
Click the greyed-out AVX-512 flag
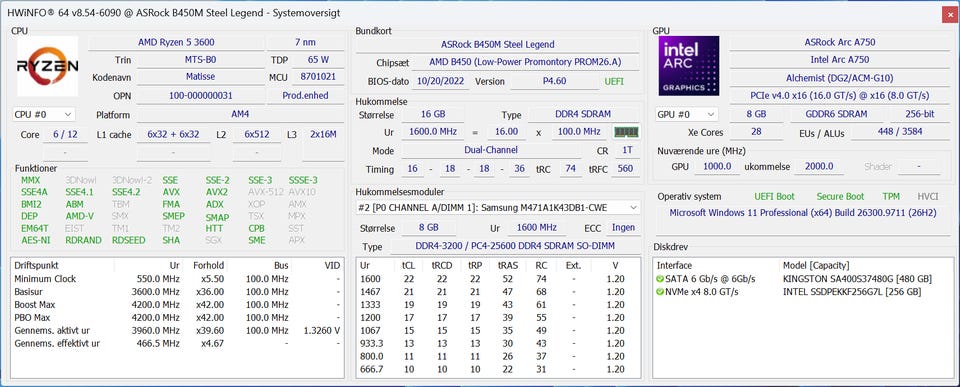tap(266, 192)
